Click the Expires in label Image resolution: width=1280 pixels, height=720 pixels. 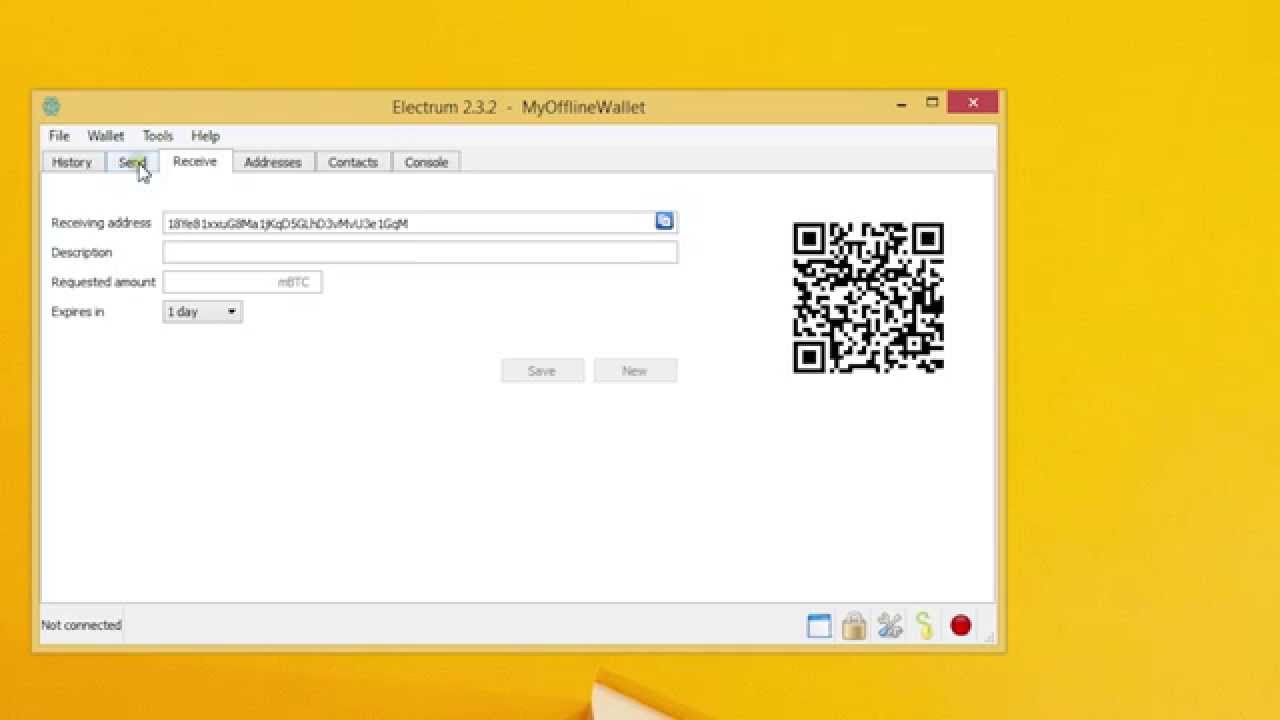[77, 312]
